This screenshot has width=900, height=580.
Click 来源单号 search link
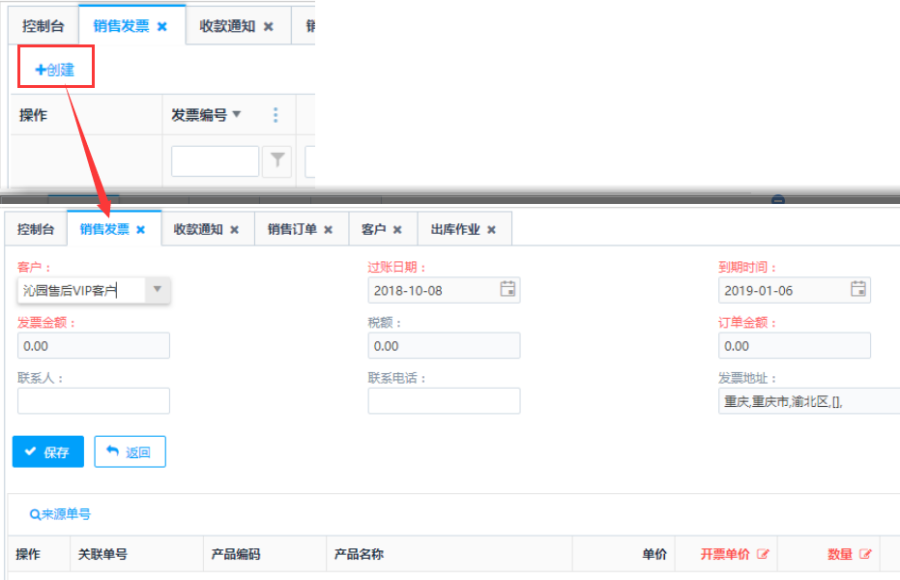click(60, 514)
